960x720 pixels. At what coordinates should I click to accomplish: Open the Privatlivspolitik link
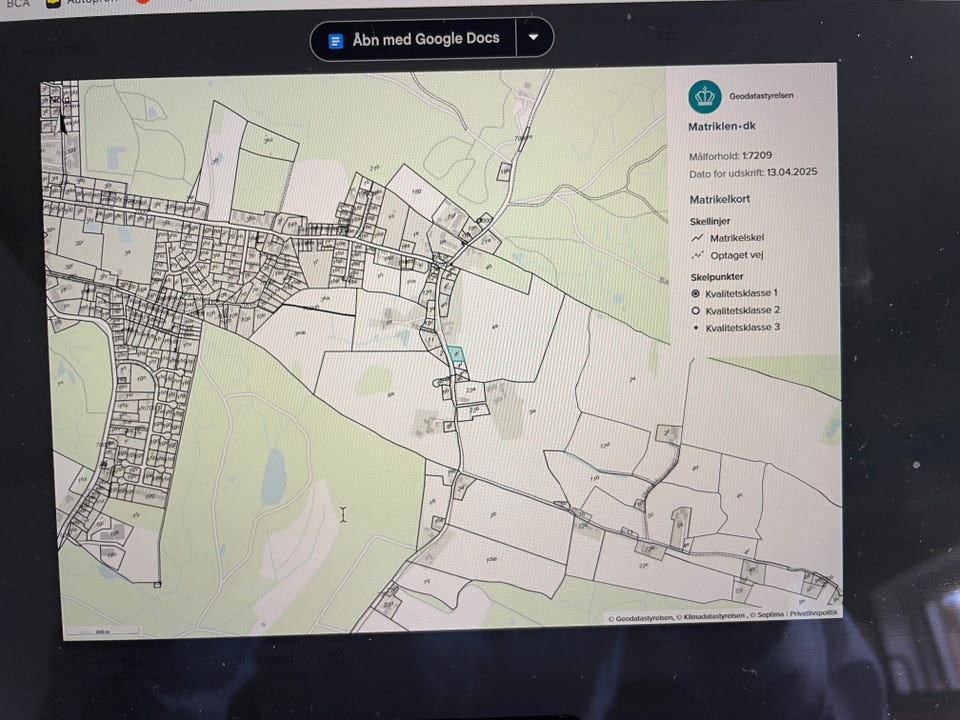(813, 613)
